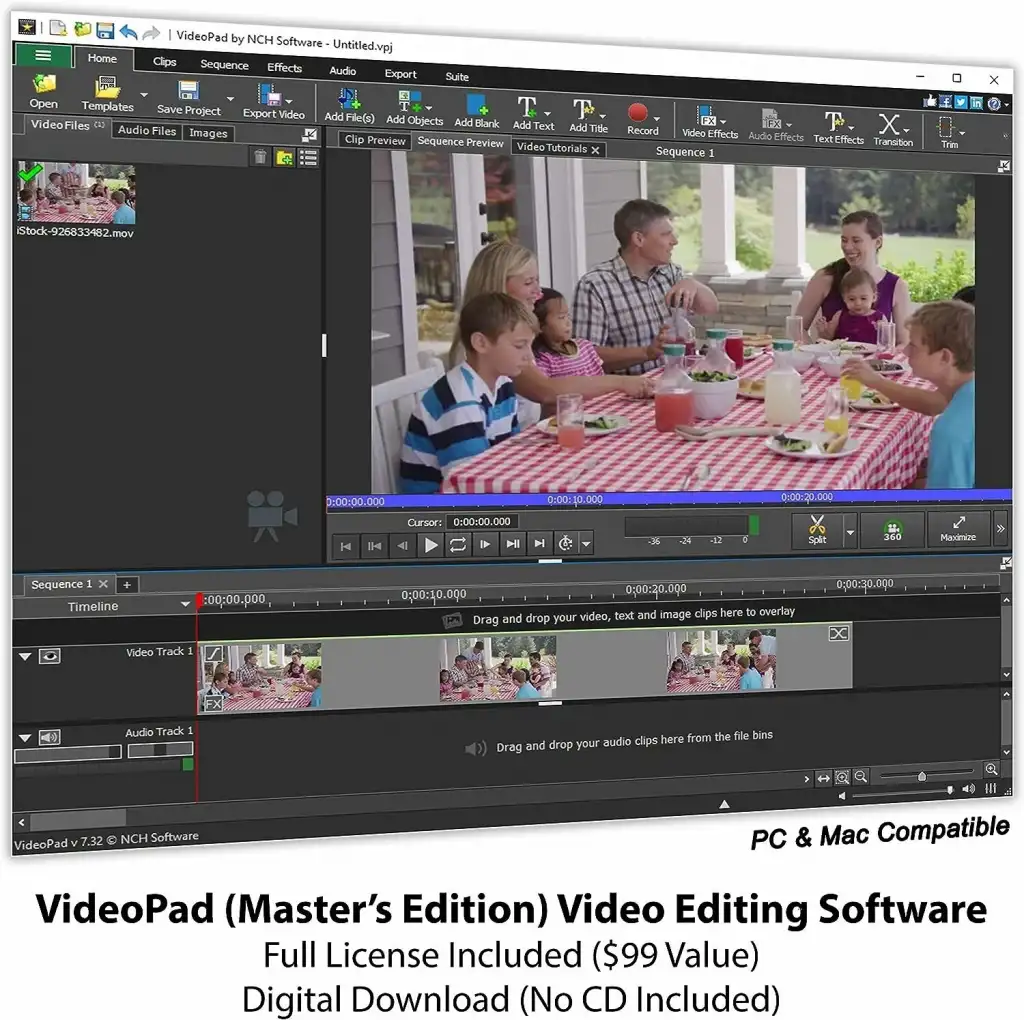Open the Record dropdown arrow
Viewport: 1024px width, 1020px height.
point(656,119)
